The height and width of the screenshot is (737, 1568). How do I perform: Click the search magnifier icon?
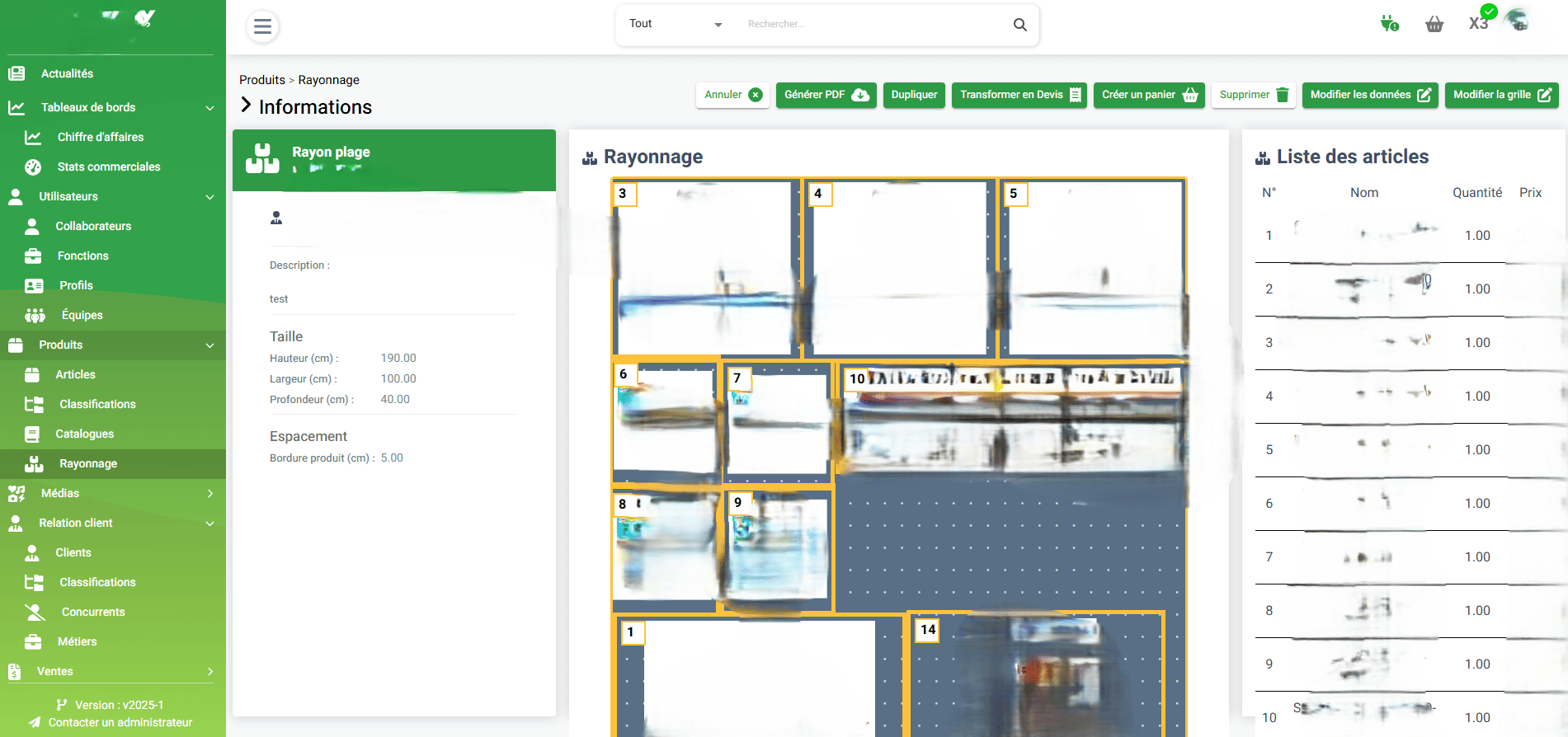pos(1019,25)
